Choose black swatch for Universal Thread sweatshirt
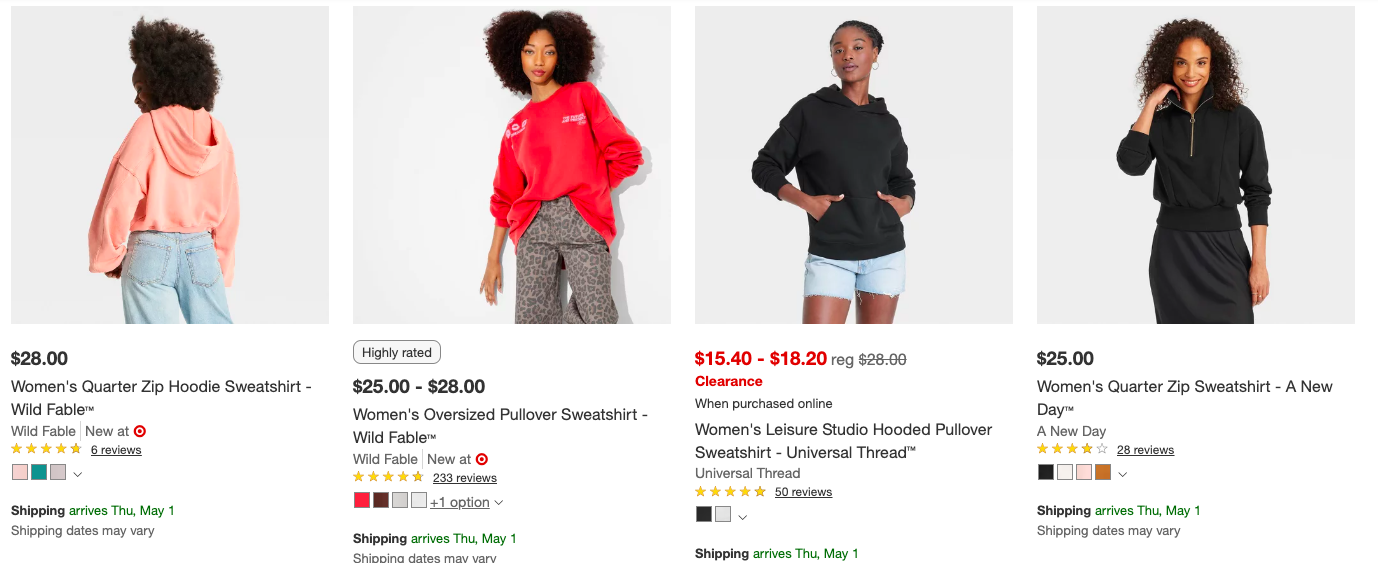 coord(704,514)
